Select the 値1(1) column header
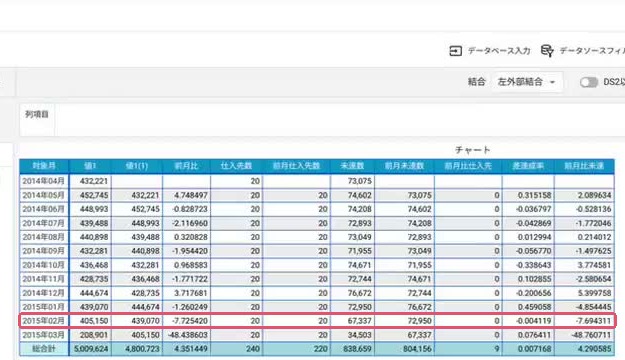 point(137,166)
